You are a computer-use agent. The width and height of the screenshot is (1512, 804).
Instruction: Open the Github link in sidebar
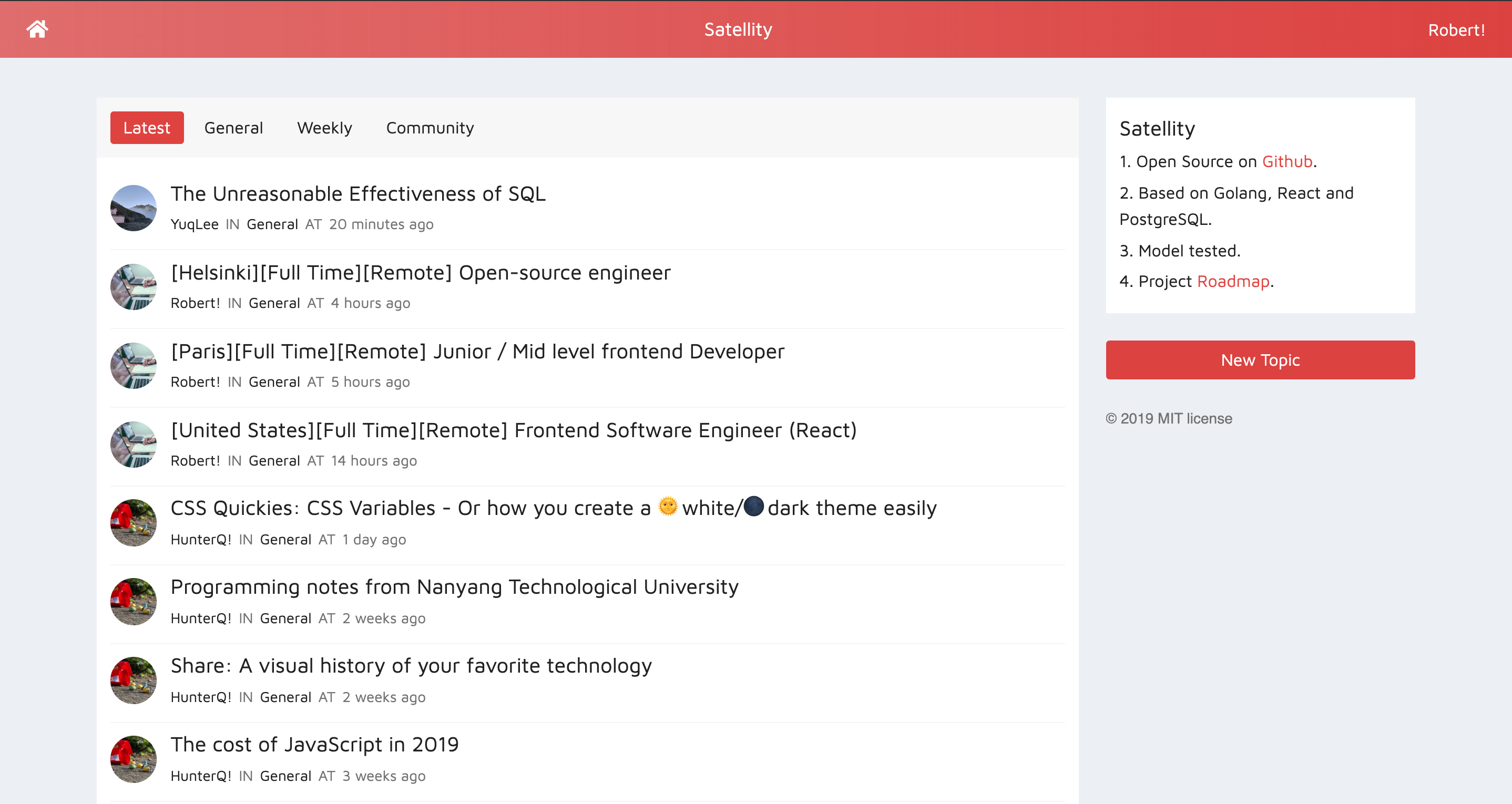click(1286, 161)
